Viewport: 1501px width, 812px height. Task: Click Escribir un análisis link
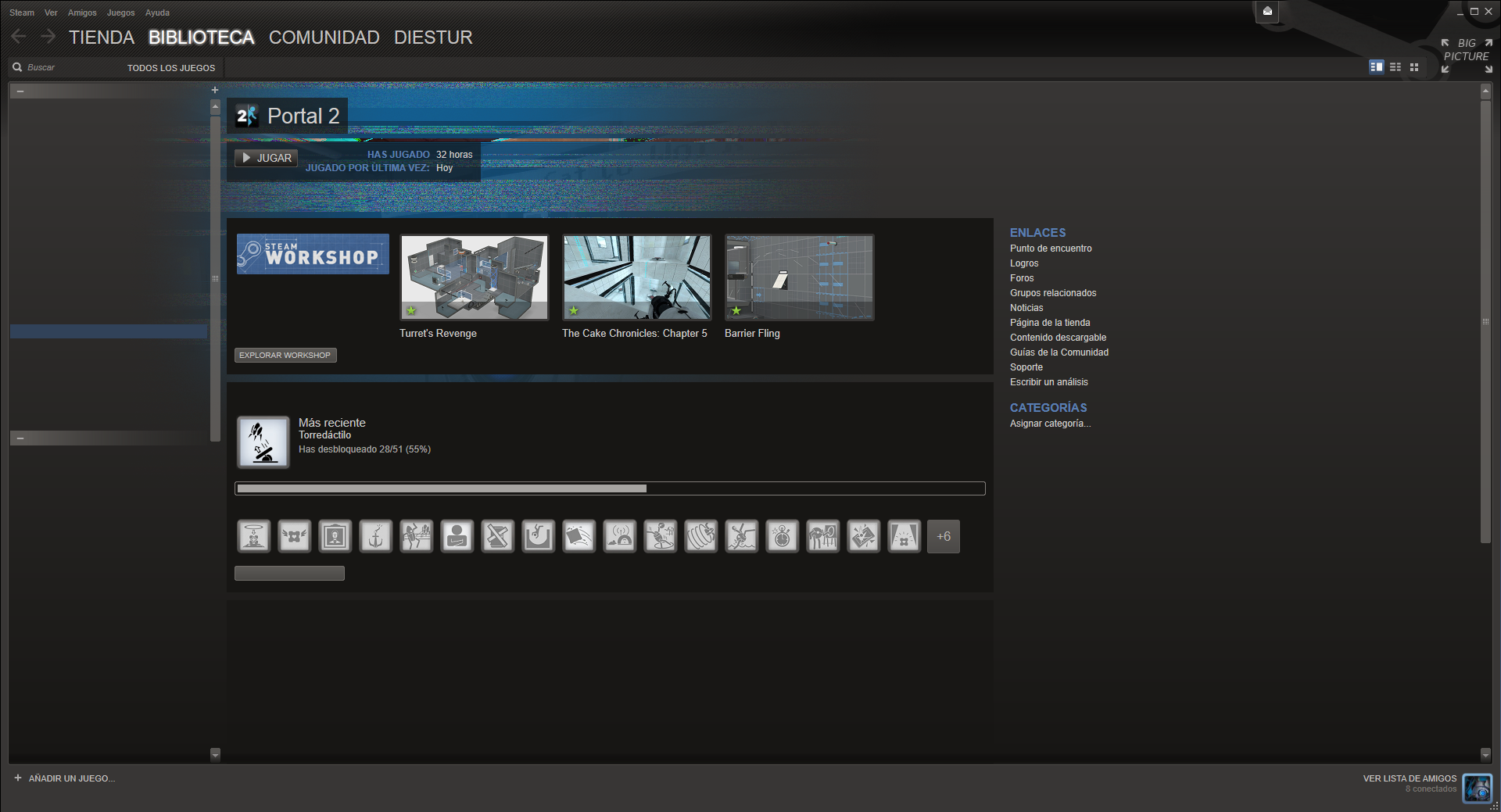click(1049, 382)
